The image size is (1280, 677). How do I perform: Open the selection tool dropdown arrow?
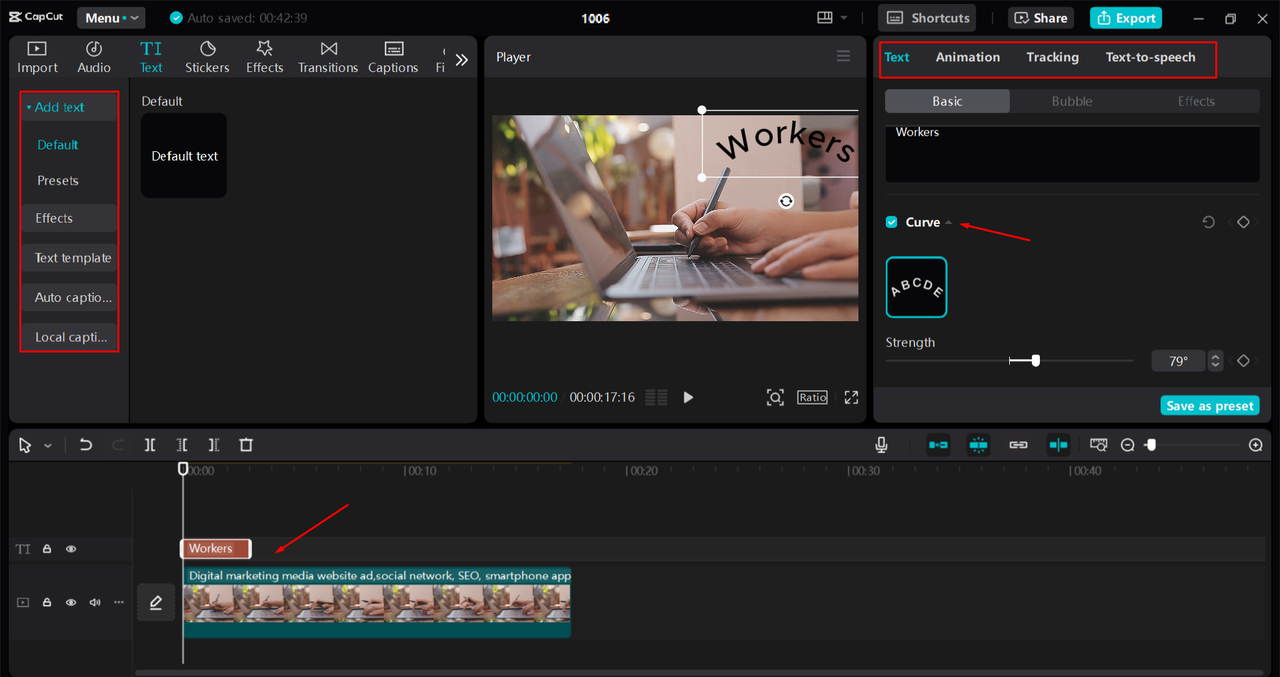(x=47, y=446)
